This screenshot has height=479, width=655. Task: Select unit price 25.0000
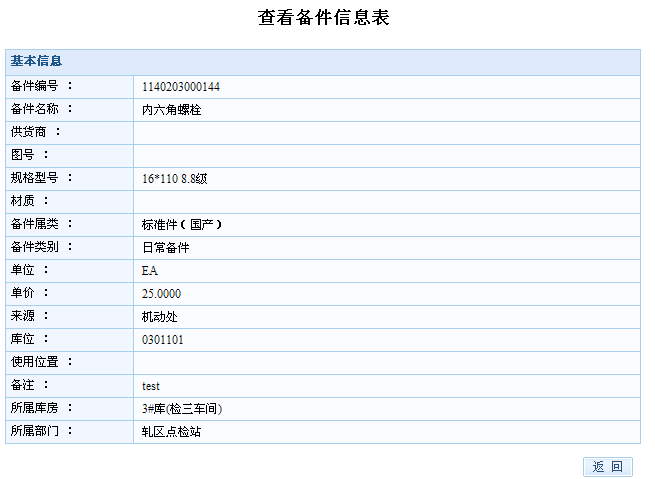pos(161,294)
